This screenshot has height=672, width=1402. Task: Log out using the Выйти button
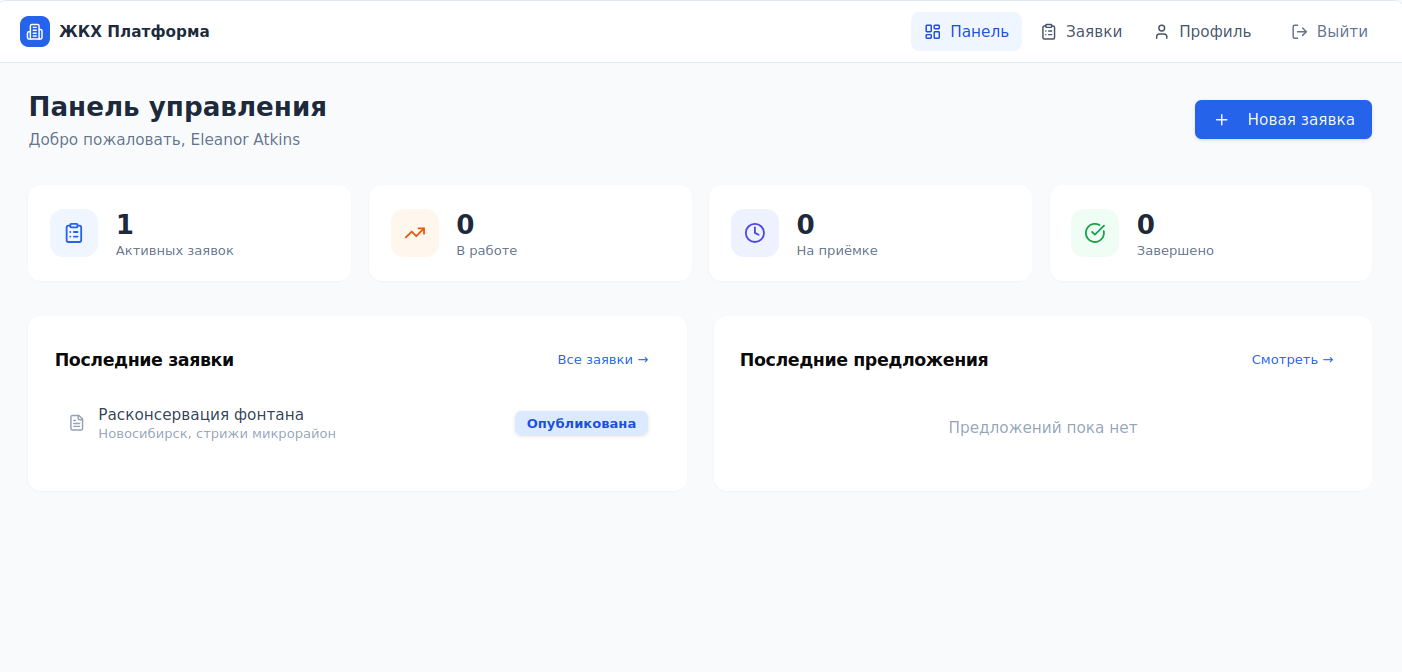coord(1329,32)
